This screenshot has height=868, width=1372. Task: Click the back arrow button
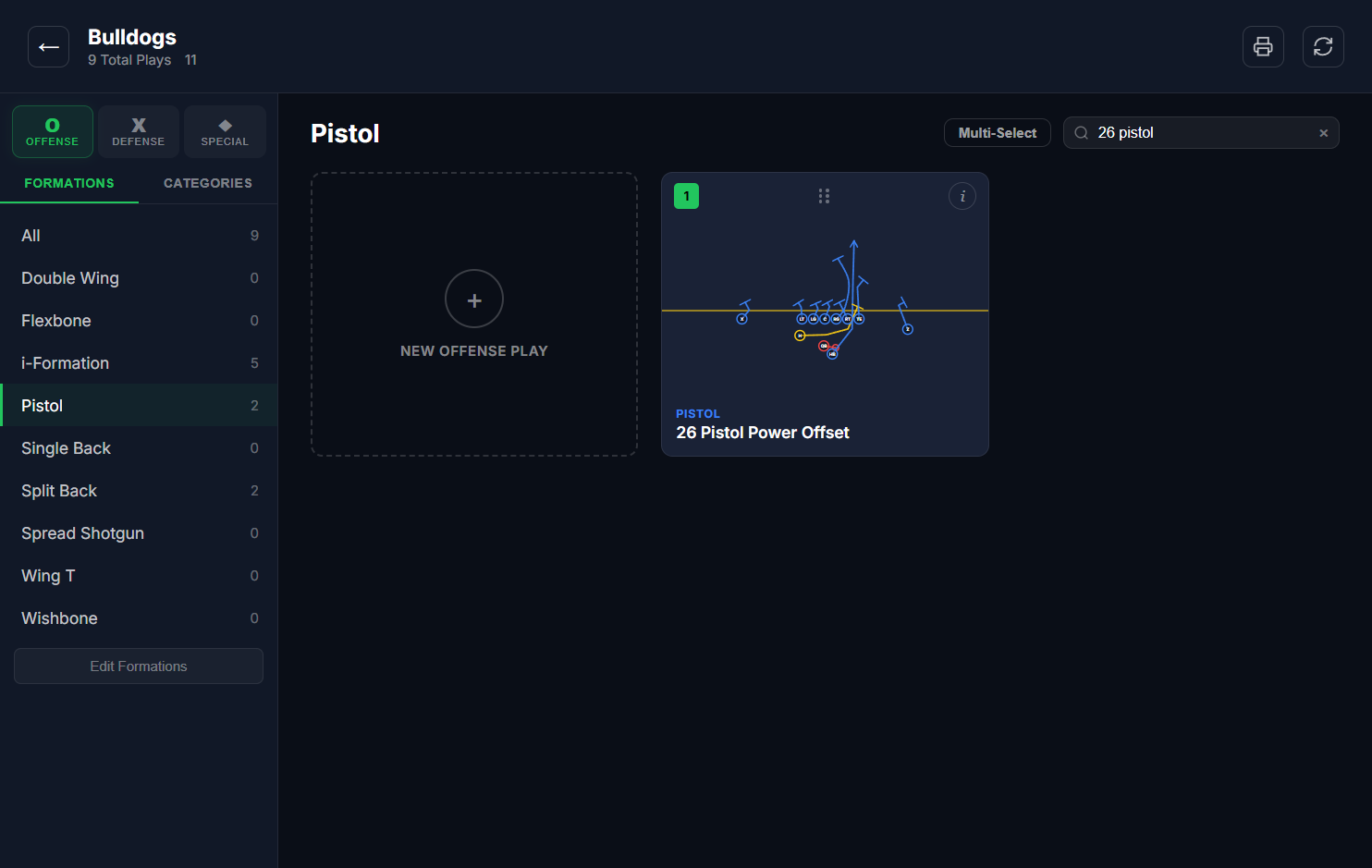click(48, 46)
